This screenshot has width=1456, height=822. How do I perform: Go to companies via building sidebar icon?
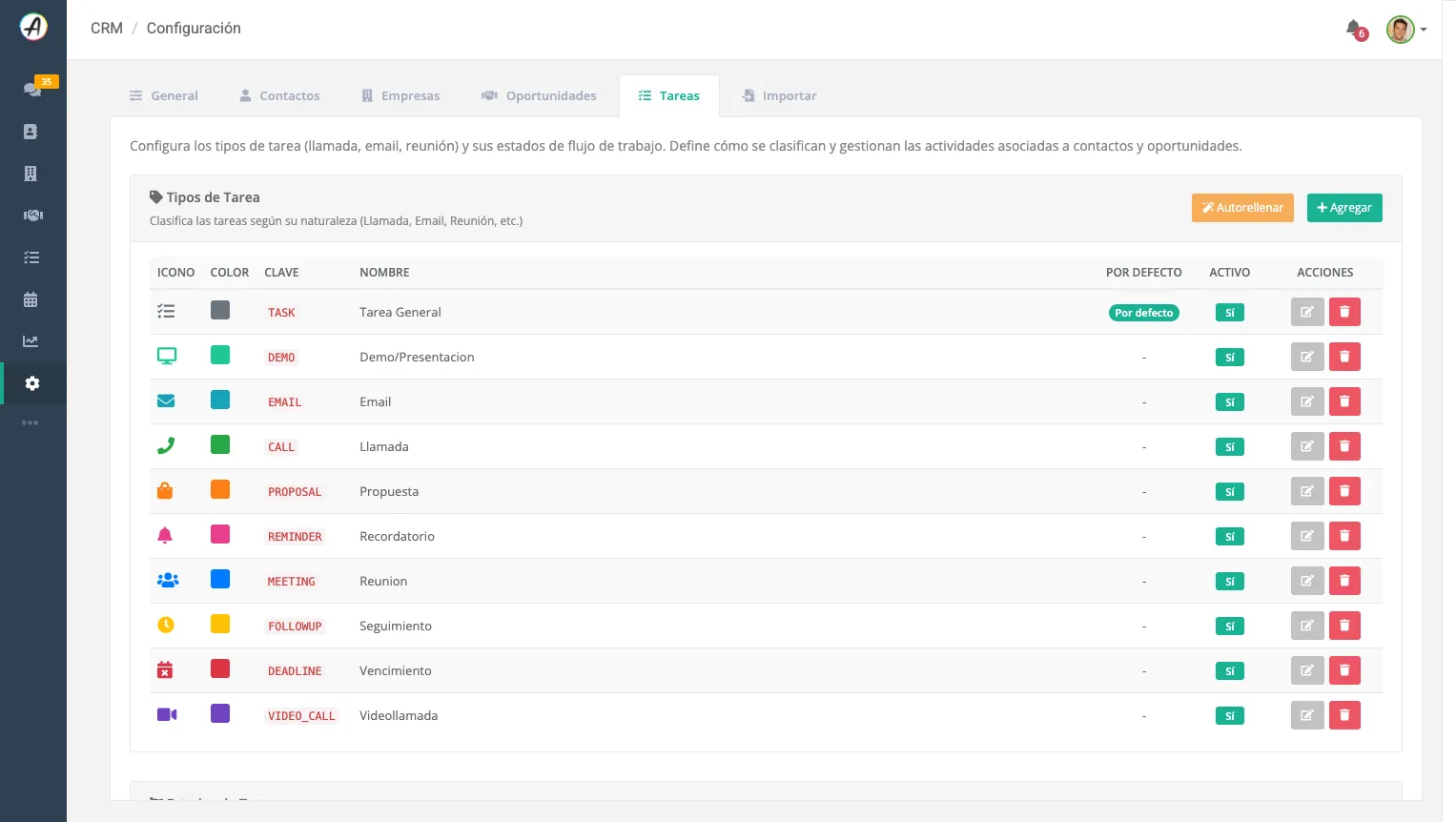click(31, 174)
